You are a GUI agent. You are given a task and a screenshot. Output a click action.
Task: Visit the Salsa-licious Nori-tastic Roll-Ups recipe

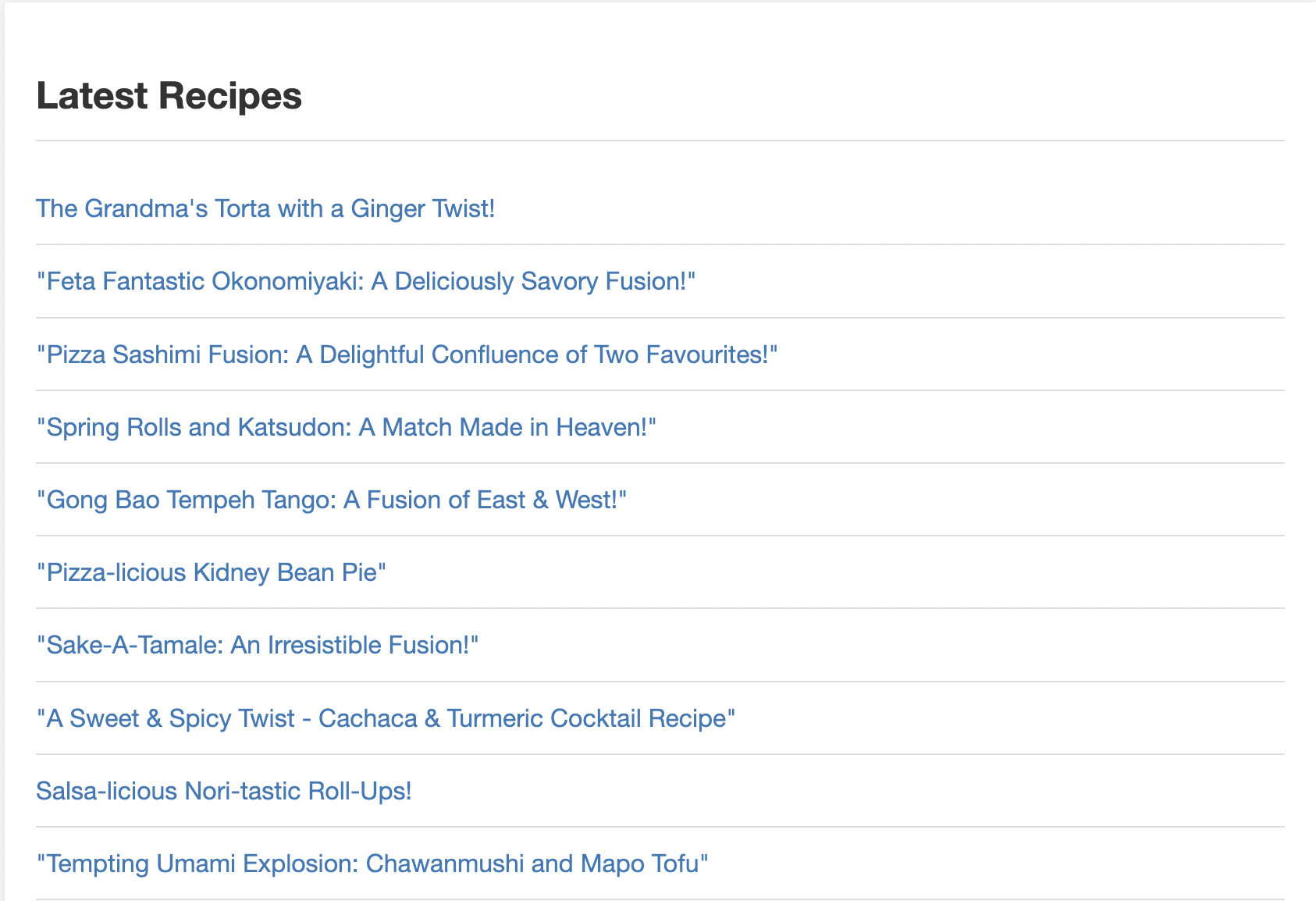click(223, 791)
